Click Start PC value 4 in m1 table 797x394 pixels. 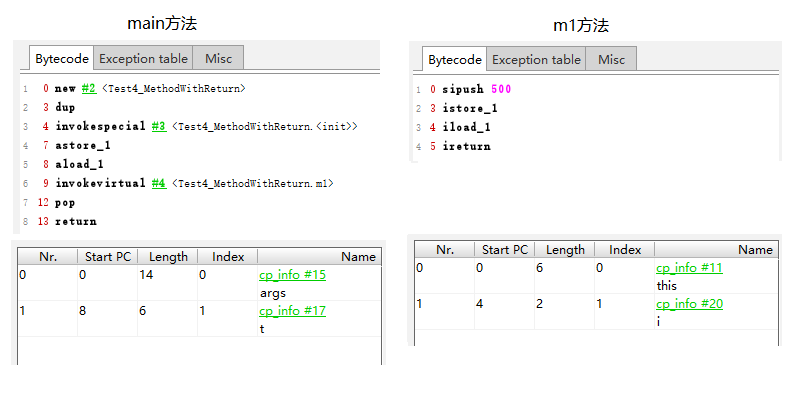(479, 304)
